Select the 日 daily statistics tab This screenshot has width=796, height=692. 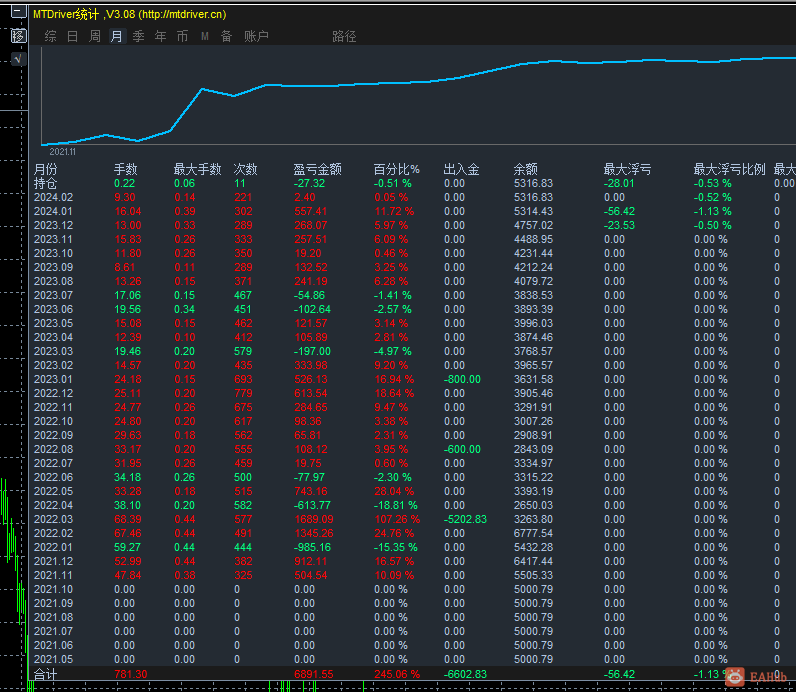pyautogui.click(x=72, y=36)
